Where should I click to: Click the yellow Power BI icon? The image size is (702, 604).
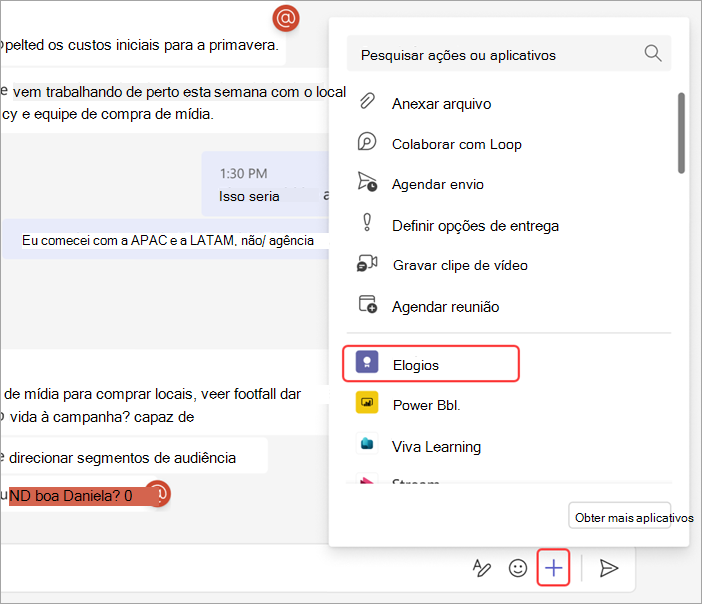(x=367, y=402)
